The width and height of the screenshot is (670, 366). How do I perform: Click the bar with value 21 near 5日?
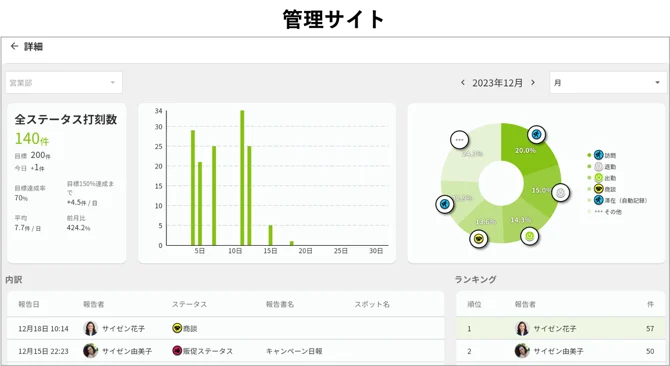[x=200, y=204]
